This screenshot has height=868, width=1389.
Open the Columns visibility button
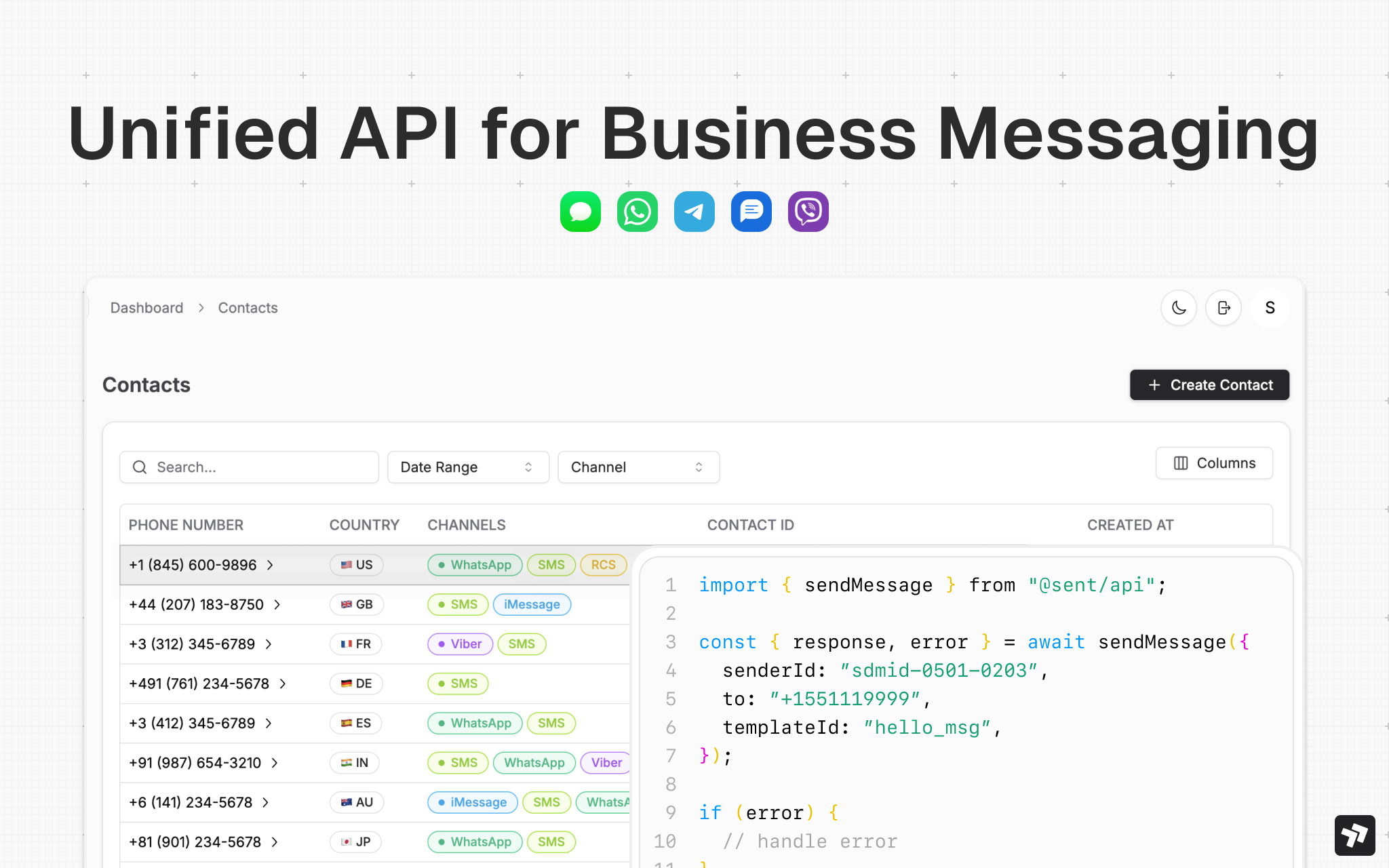[1214, 463]
